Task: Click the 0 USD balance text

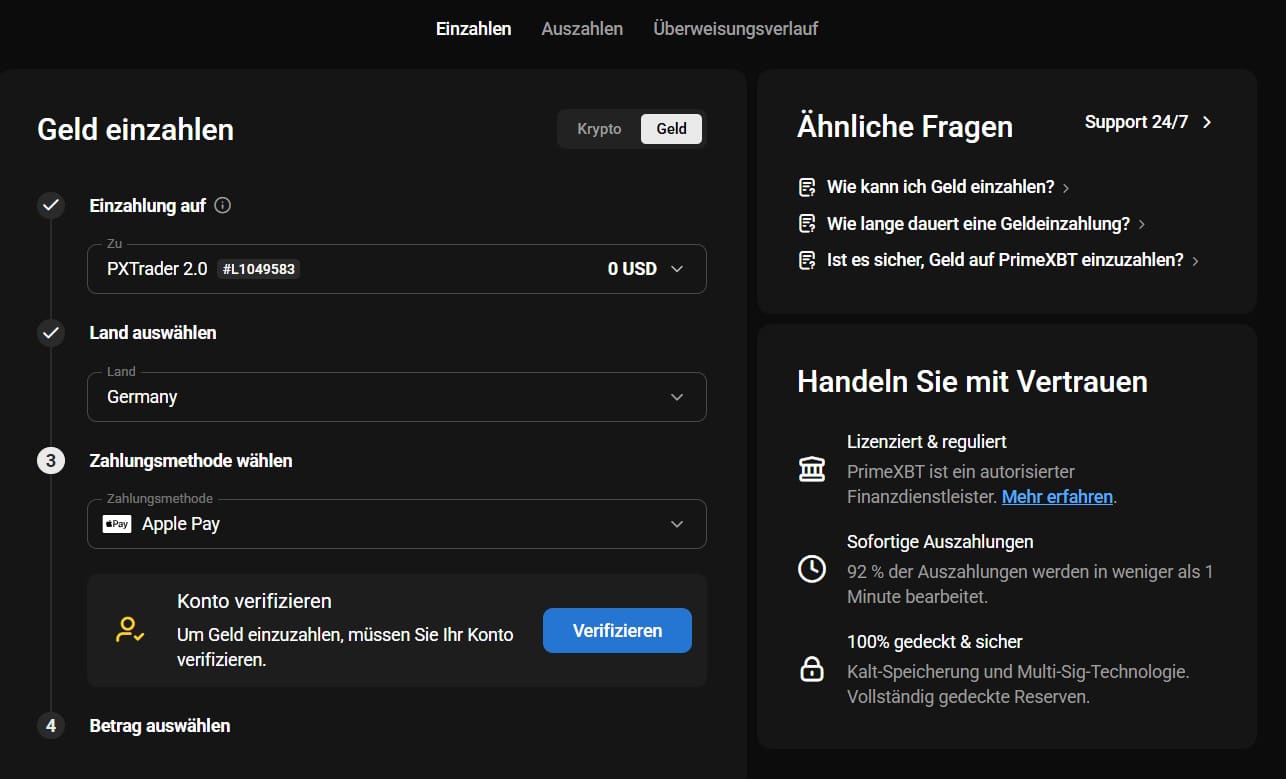Action: [632, 269]
